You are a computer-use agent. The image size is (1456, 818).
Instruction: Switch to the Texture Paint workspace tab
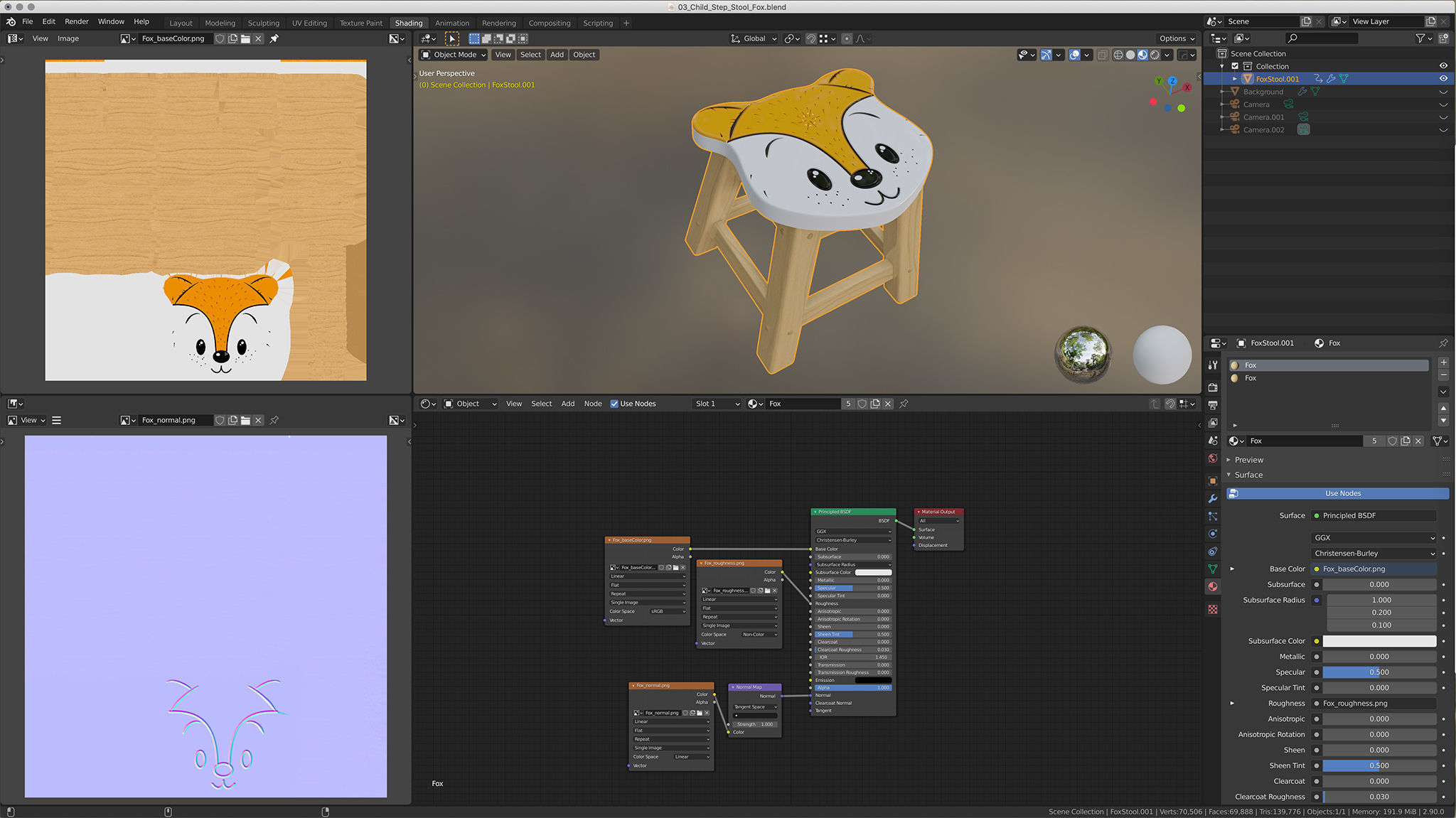[x=361, y=23]
